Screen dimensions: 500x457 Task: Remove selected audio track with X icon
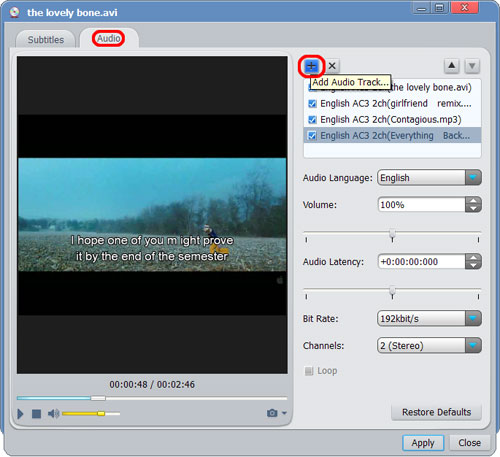332,66
